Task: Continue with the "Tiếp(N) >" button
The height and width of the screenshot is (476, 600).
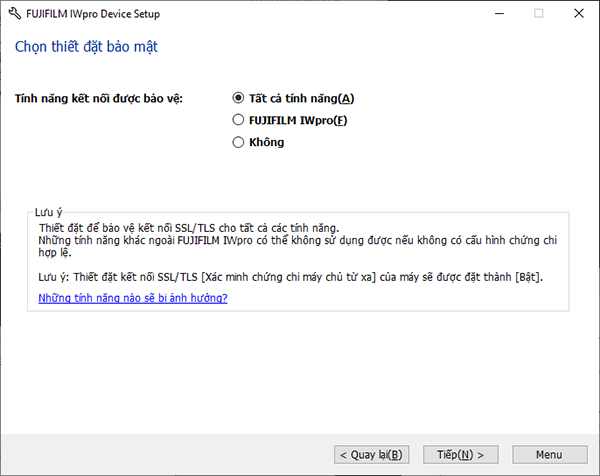Action: (460, 454)
